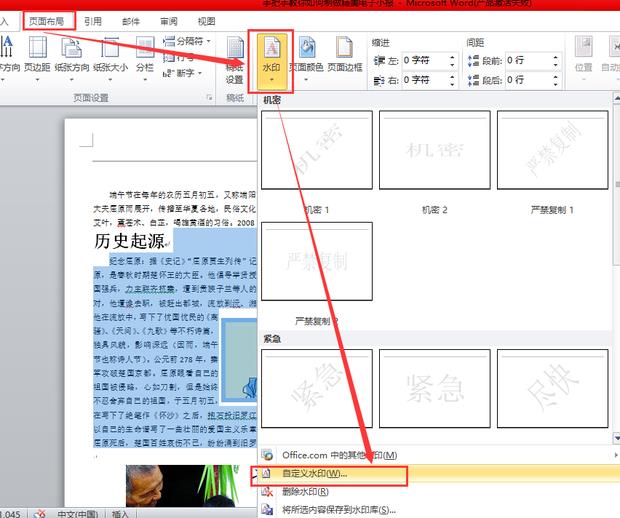Select the 尽快 watermark thumbnail
Screen dimensions: 620x518
point(552,388)
